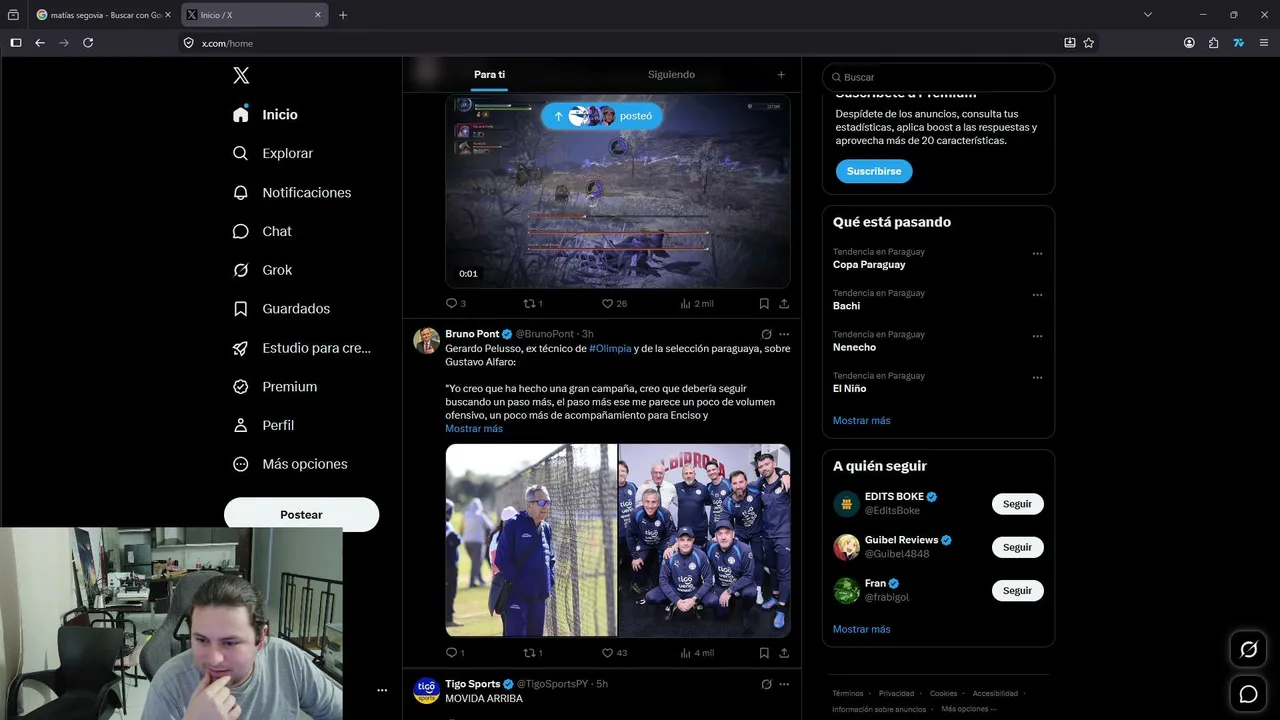Open Grok from the left sidebar
The height and width of the screenshot is (720, 1280).
[262, 270]
